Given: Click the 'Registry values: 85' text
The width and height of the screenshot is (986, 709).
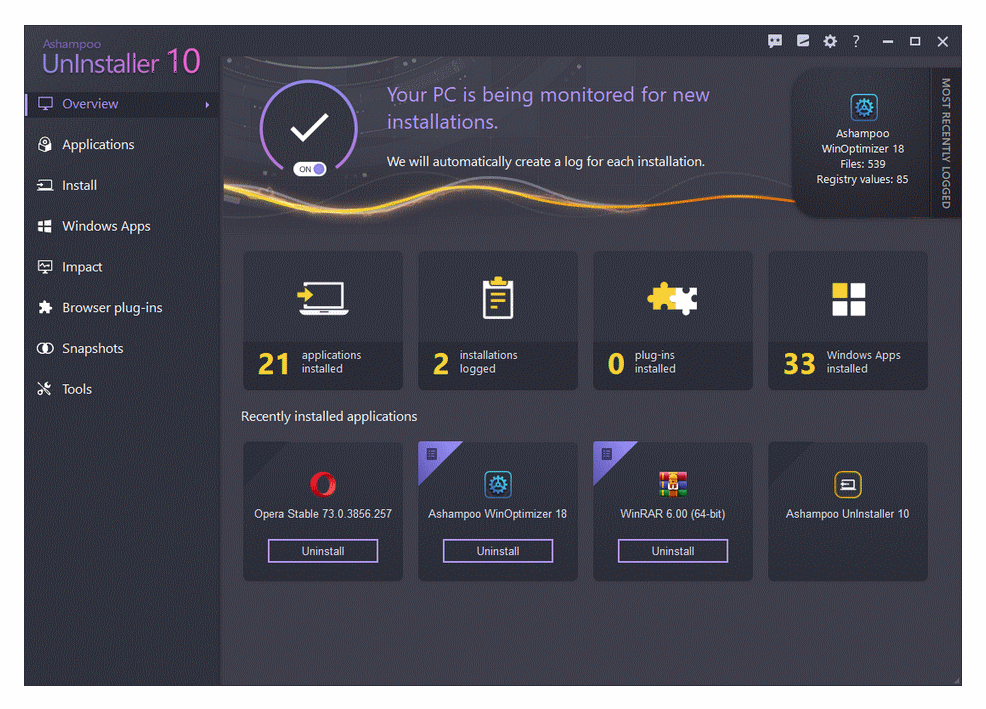Looking at the screenshot, I should (x=863, y=179).
